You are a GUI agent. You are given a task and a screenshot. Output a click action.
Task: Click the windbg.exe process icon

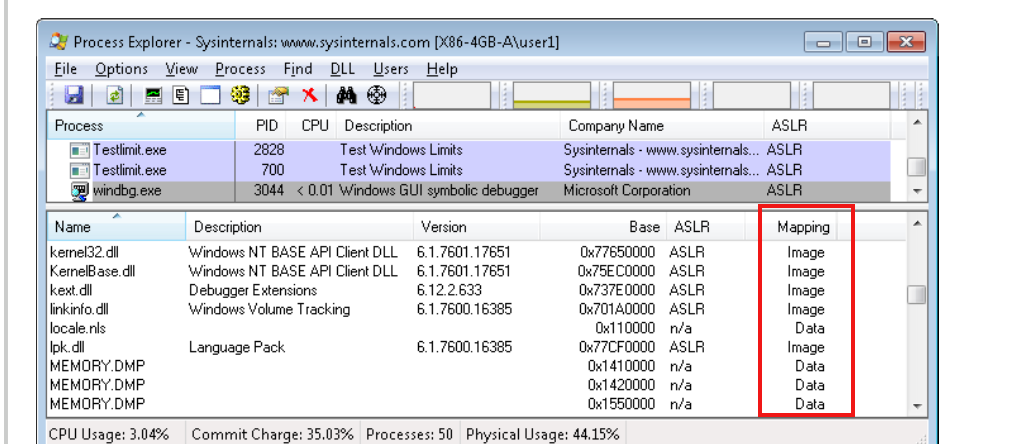[x=79, y=191]
